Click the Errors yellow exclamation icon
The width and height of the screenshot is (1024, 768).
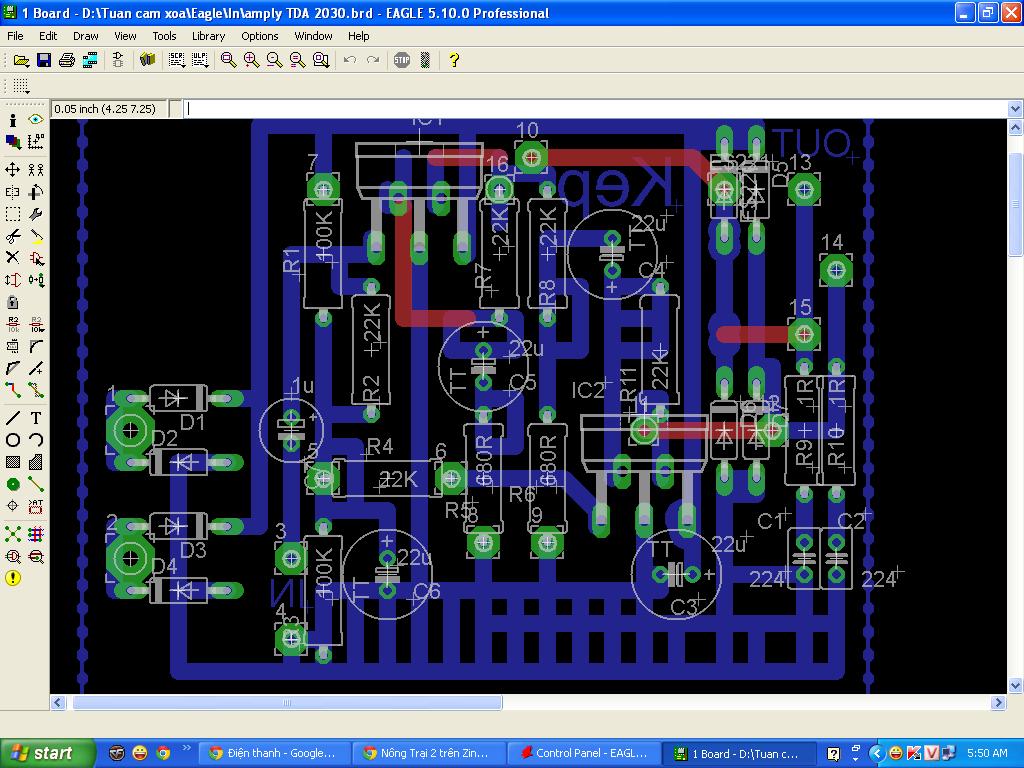coord(13,578)
